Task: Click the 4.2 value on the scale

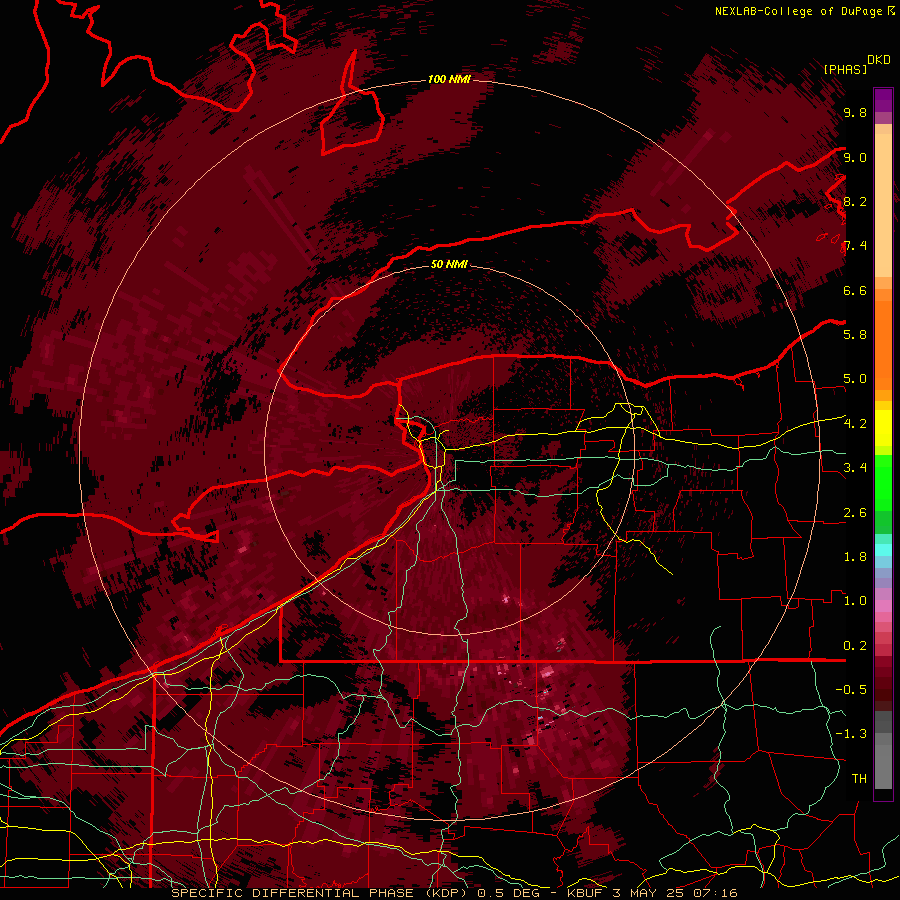Action: point(855,424)
